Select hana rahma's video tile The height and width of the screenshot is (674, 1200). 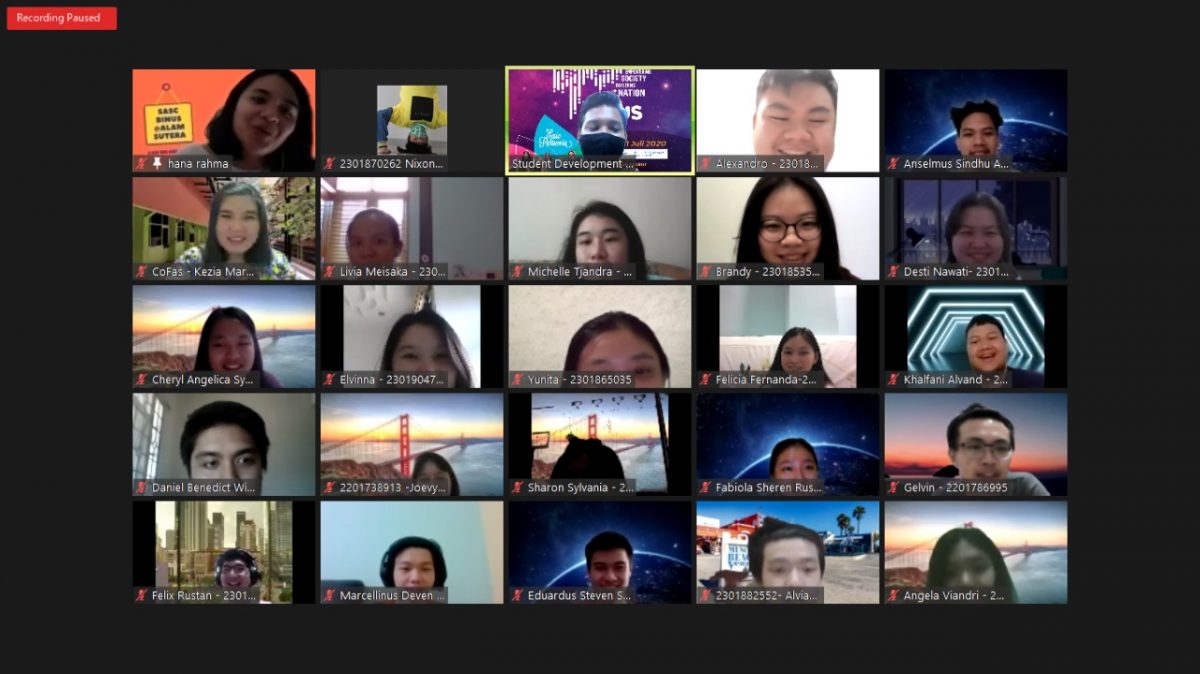pos(224,120)
